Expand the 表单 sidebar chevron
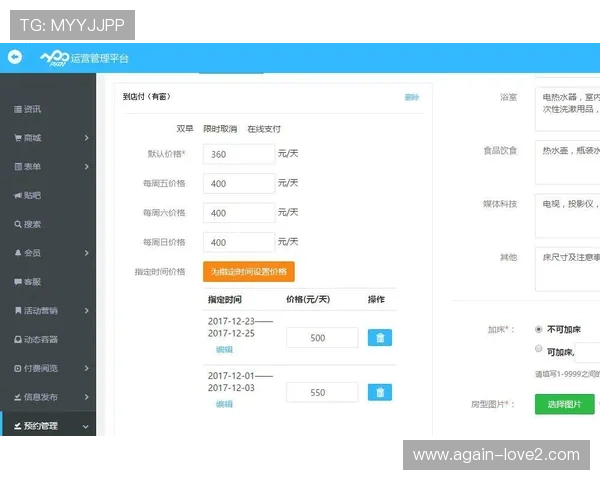This screenshot has width=600, height=480. [x=86, y=167]
